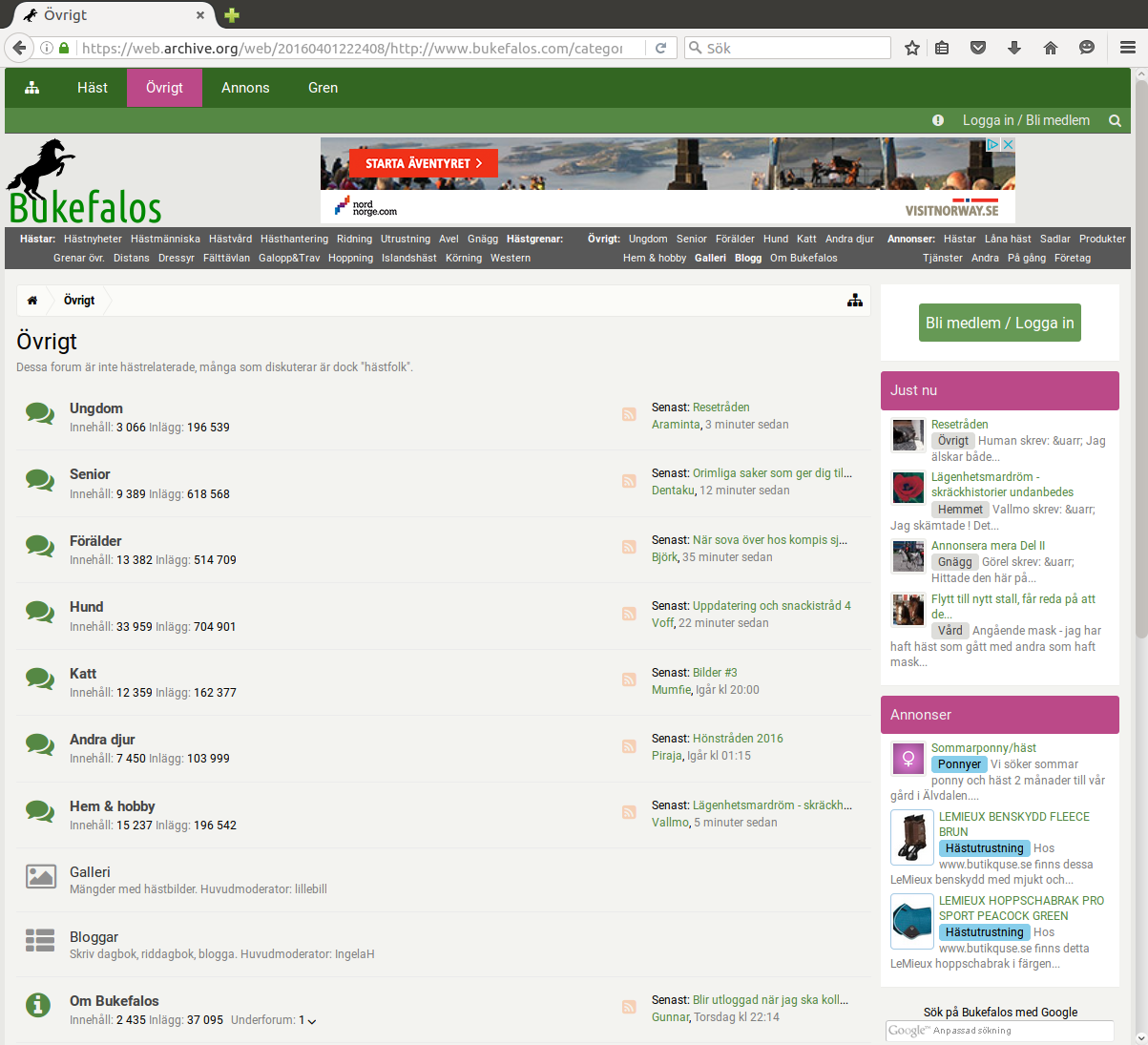Click the Om Bukefalos info icon
The image size is (1148, 1045).
[x=38, y=1005]
